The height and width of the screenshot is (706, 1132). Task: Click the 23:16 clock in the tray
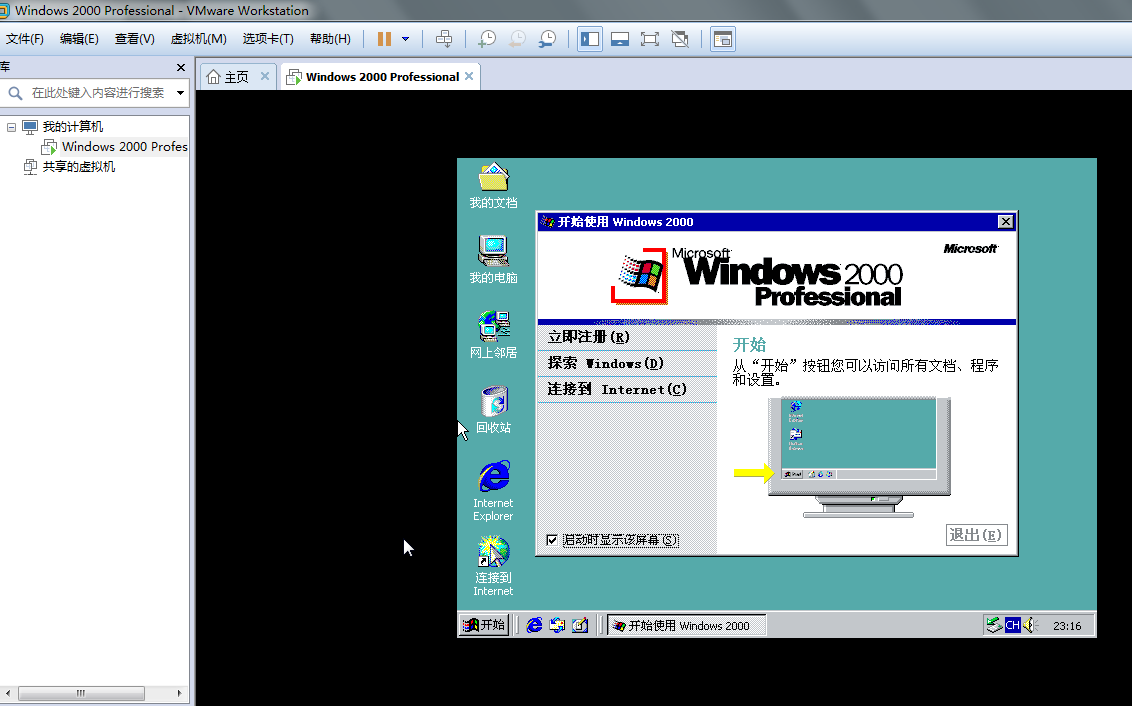pyautogui.click(x=1067, y=626)
